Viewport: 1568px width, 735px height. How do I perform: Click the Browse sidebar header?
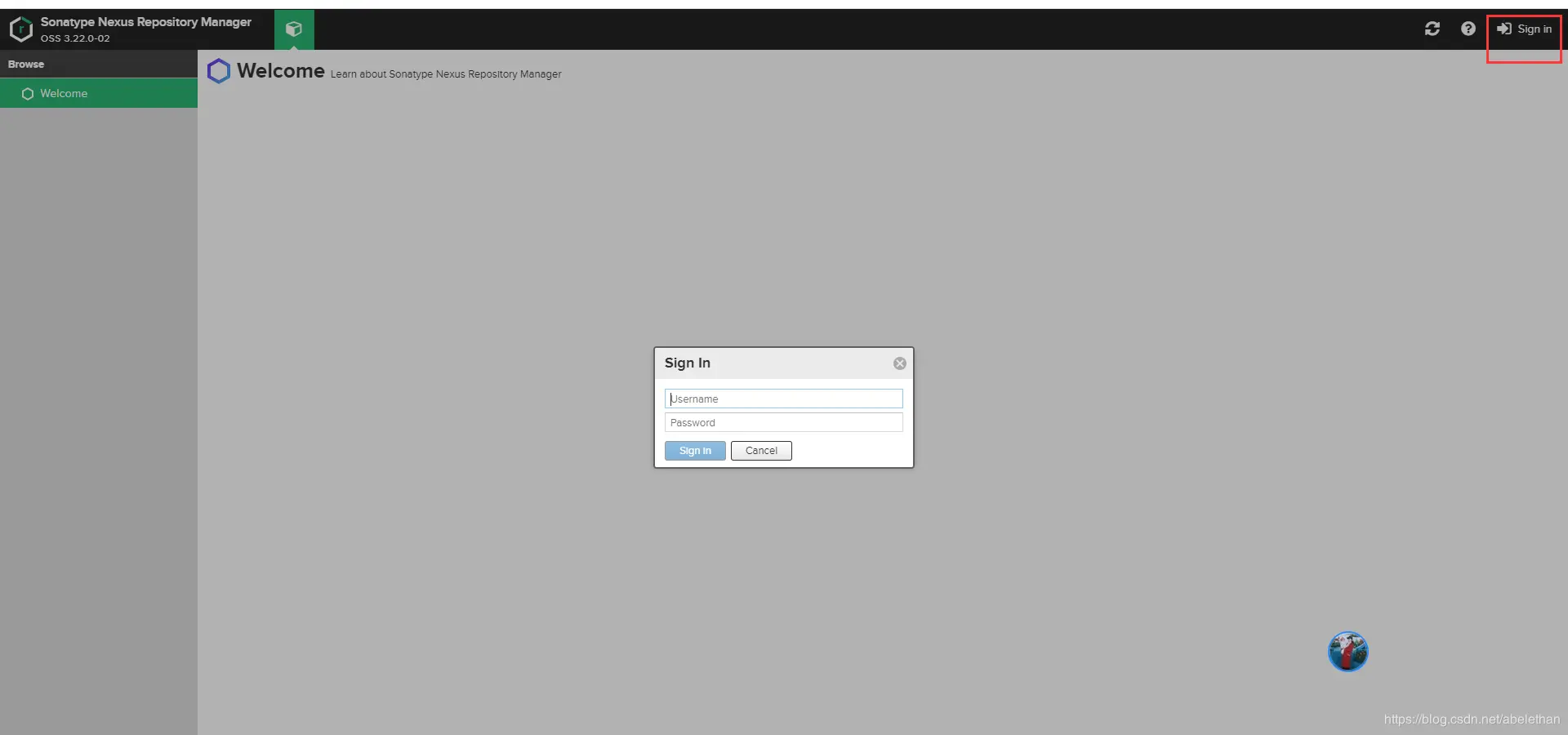coord(99,65)
